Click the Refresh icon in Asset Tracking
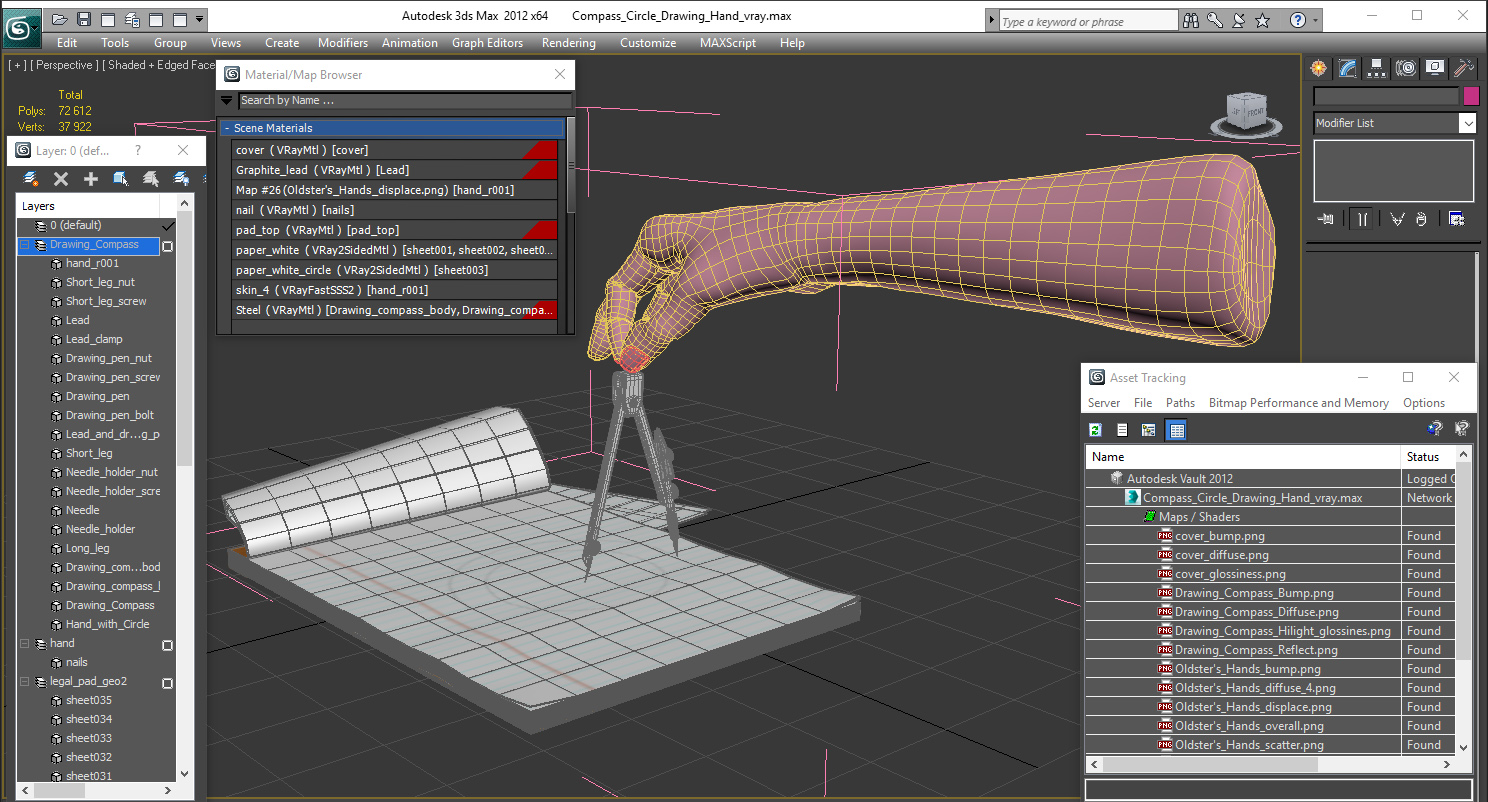The height and width of the screenshot is (802, 1488). (1096, 430)
